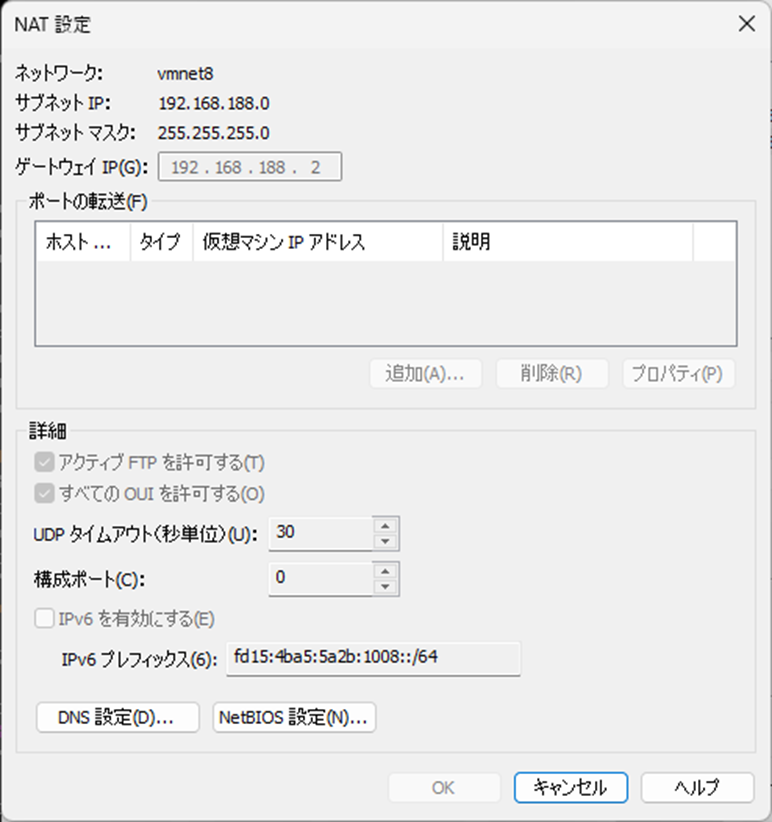Click the 説明 column header
The height and width of the screenshot is (822, 772).
click(568, 242)
